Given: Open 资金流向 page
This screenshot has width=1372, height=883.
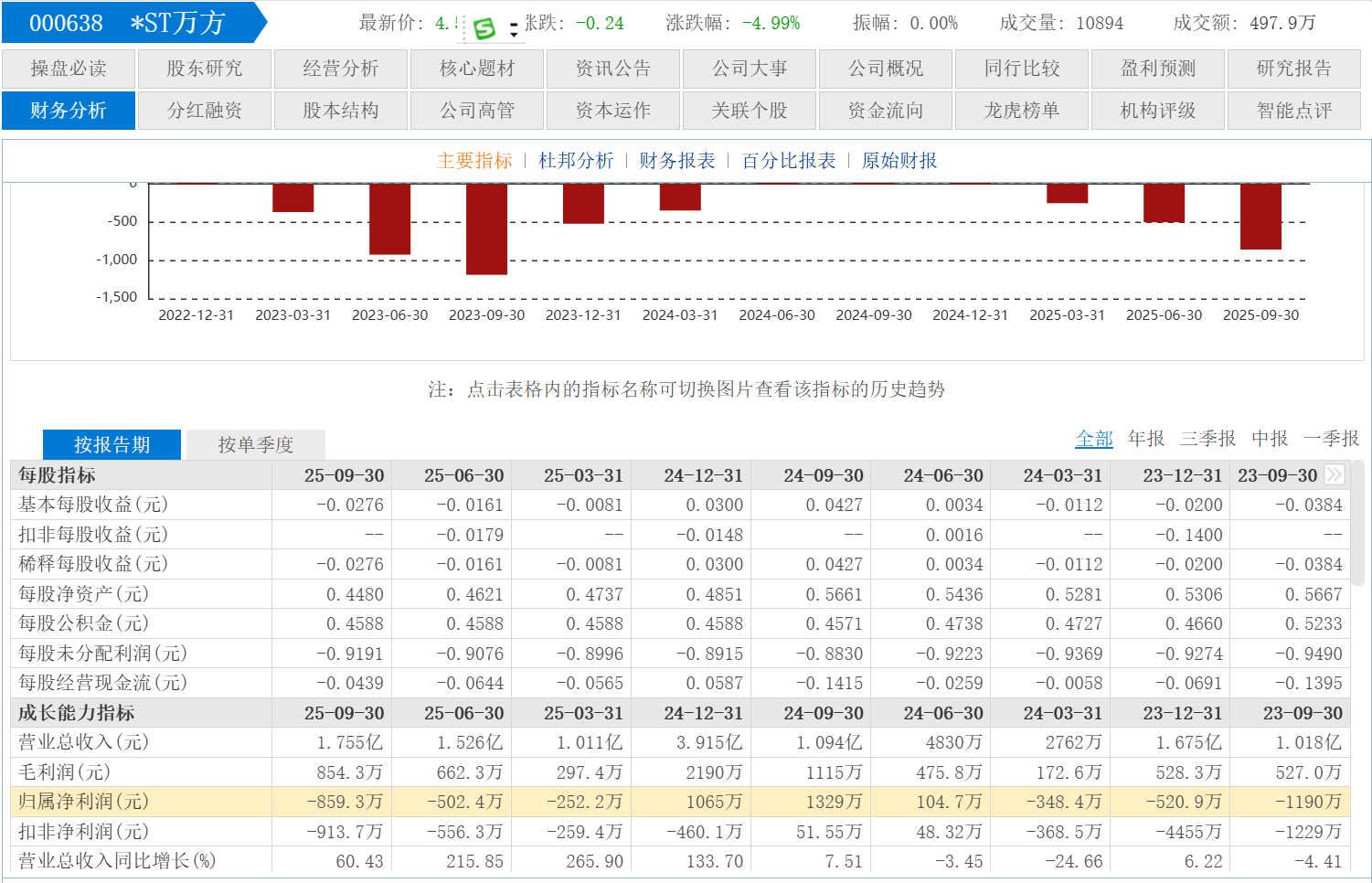Looking at the screenshot, I should (x=886, y=111).
